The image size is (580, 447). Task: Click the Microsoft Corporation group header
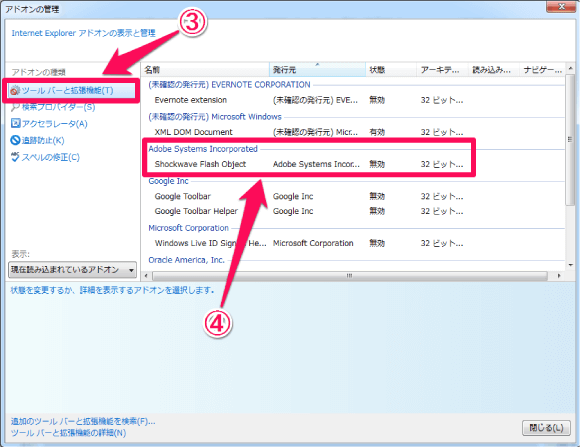coord(188,228)
